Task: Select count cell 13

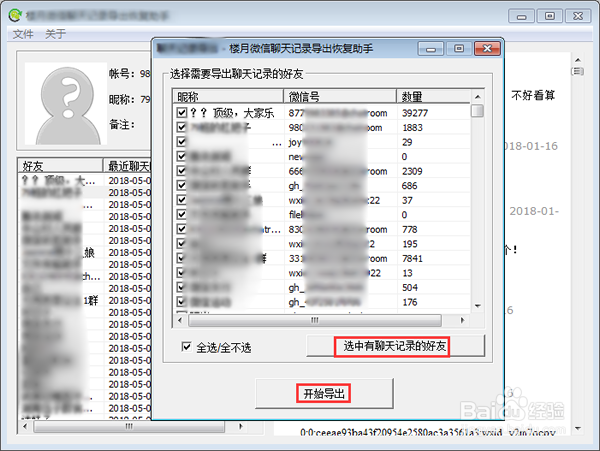Action: point(408,273)
